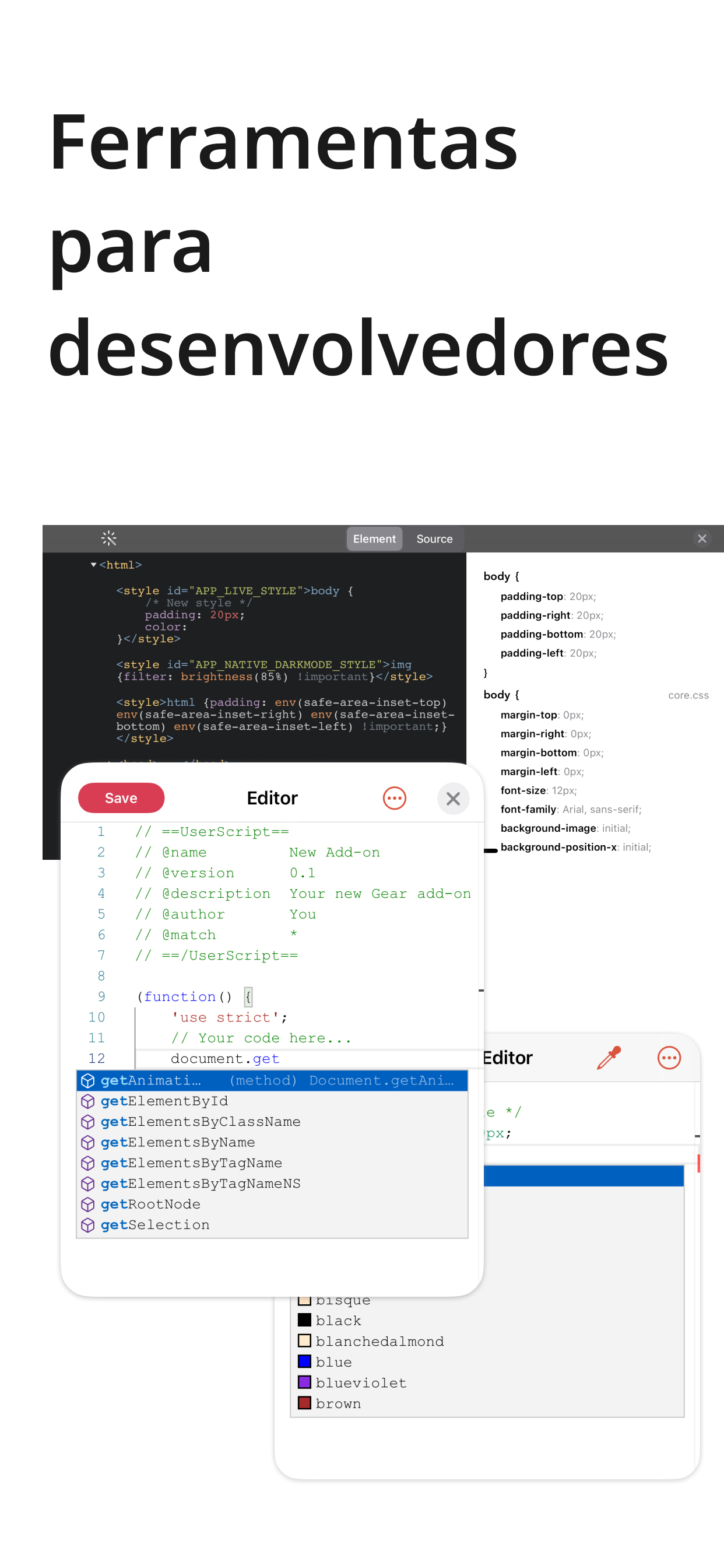This screenshot has height=1568, width=724.
Task: Choose getElementsByName suggestion
Action: (x=272, y=1143)
